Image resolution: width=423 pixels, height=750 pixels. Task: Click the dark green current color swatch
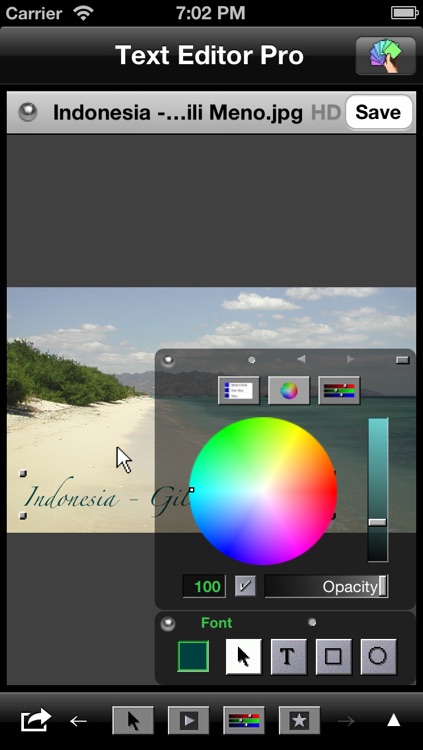click(x=193, y=656)
